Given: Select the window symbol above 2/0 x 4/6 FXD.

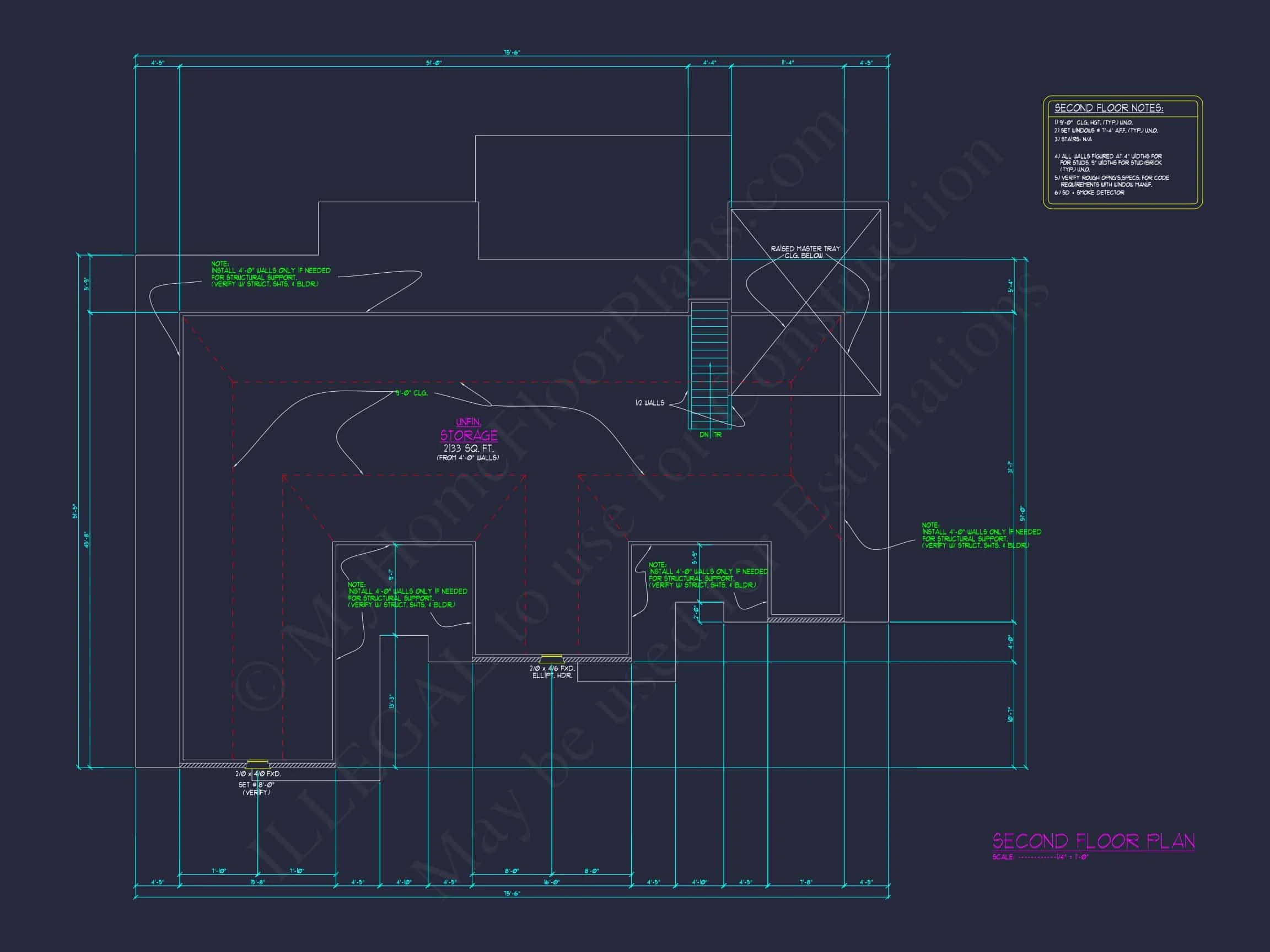Looking at the screenshot, I should (552, 659).
